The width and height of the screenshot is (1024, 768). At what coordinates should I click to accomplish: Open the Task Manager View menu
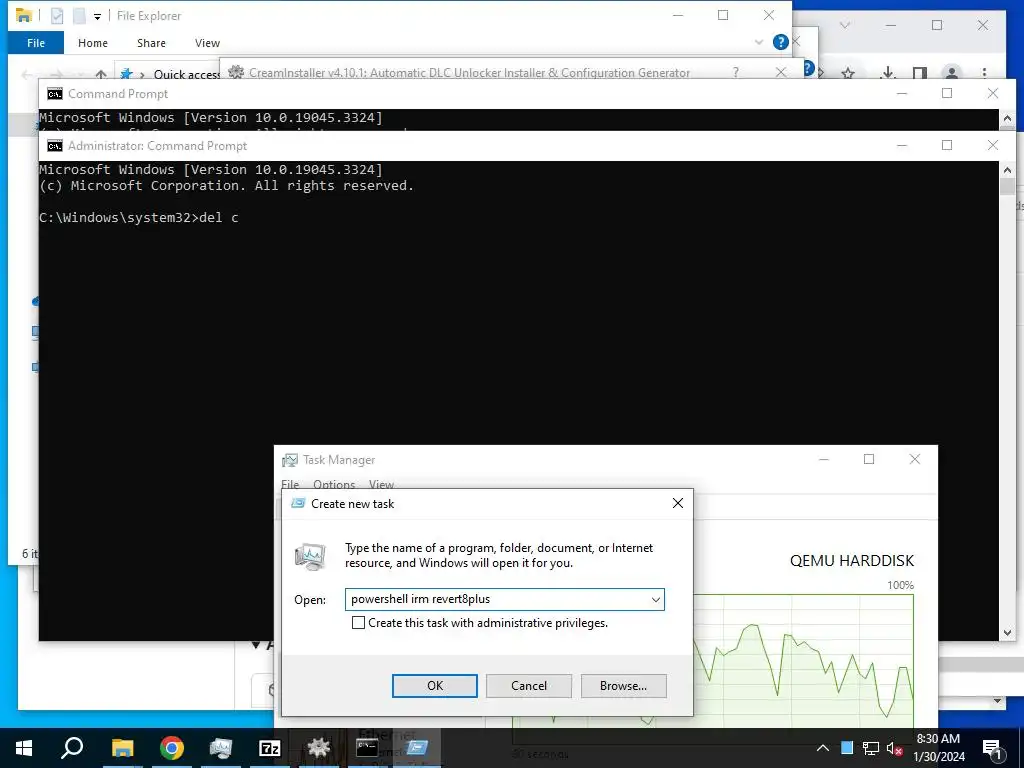(x=381, y=484)
